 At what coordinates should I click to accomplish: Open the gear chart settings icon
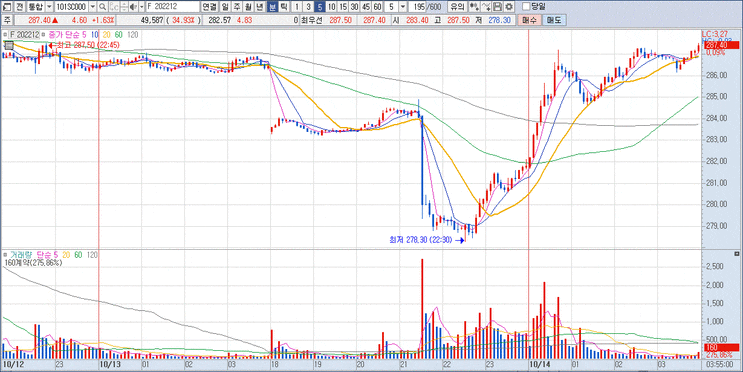coord(509,7)
